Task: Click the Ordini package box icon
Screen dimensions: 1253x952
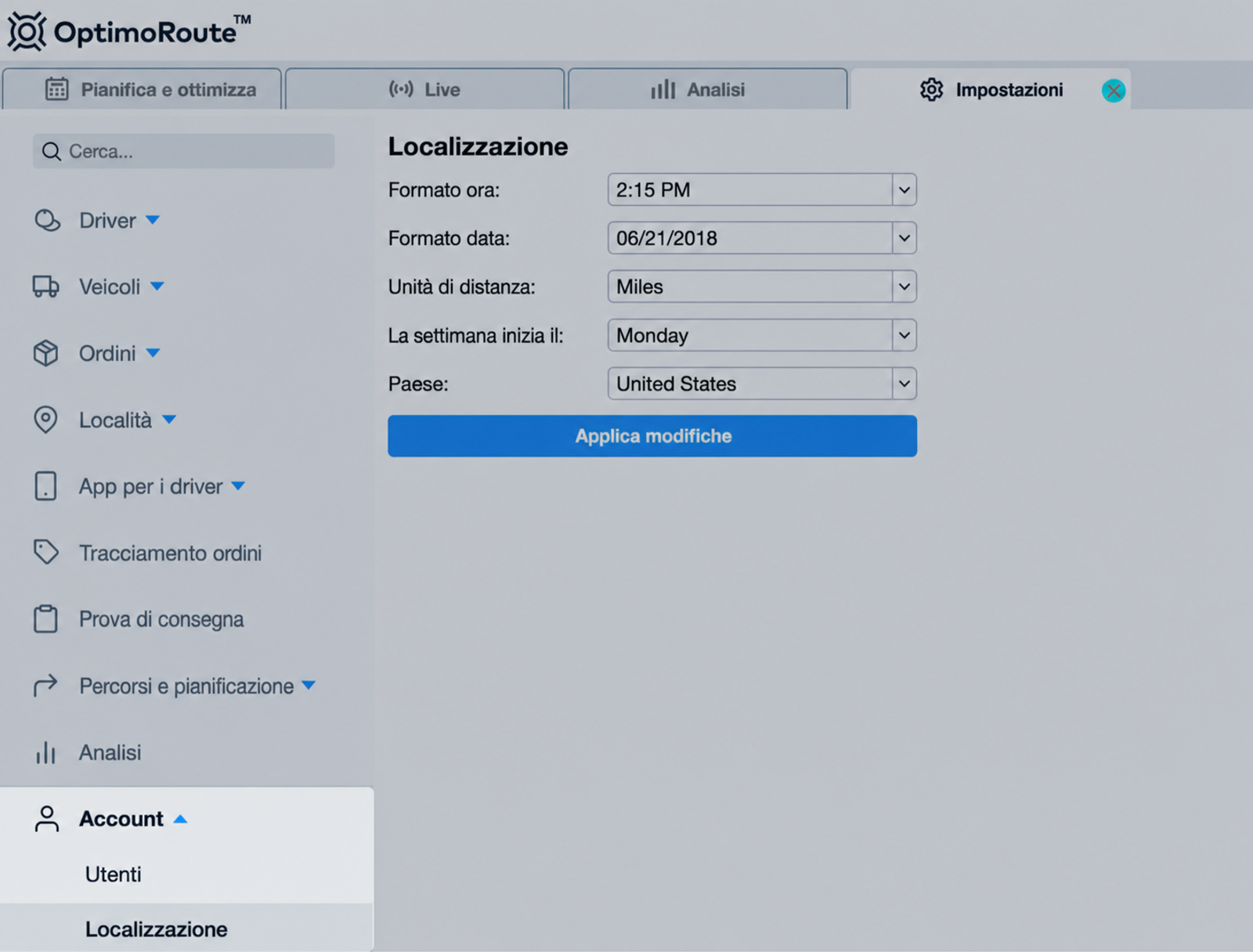Action: 45,354
